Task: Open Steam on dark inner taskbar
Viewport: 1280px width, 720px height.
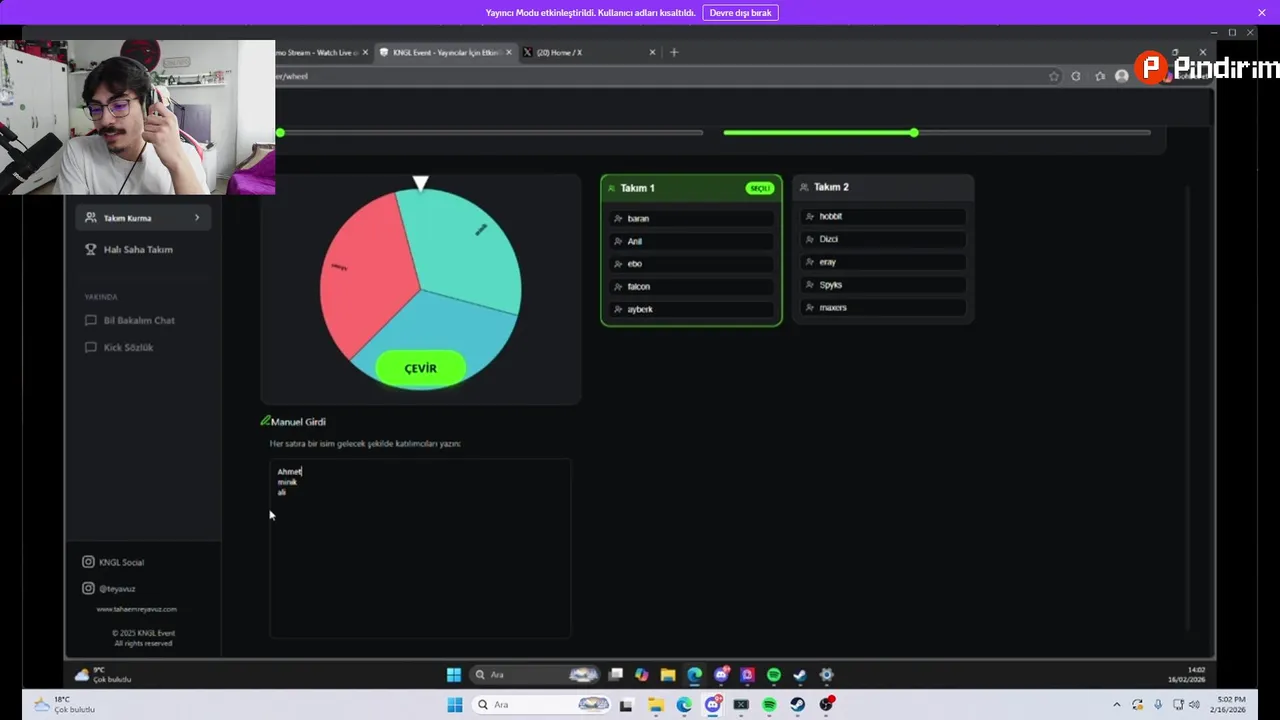Action: pos(800,675)
